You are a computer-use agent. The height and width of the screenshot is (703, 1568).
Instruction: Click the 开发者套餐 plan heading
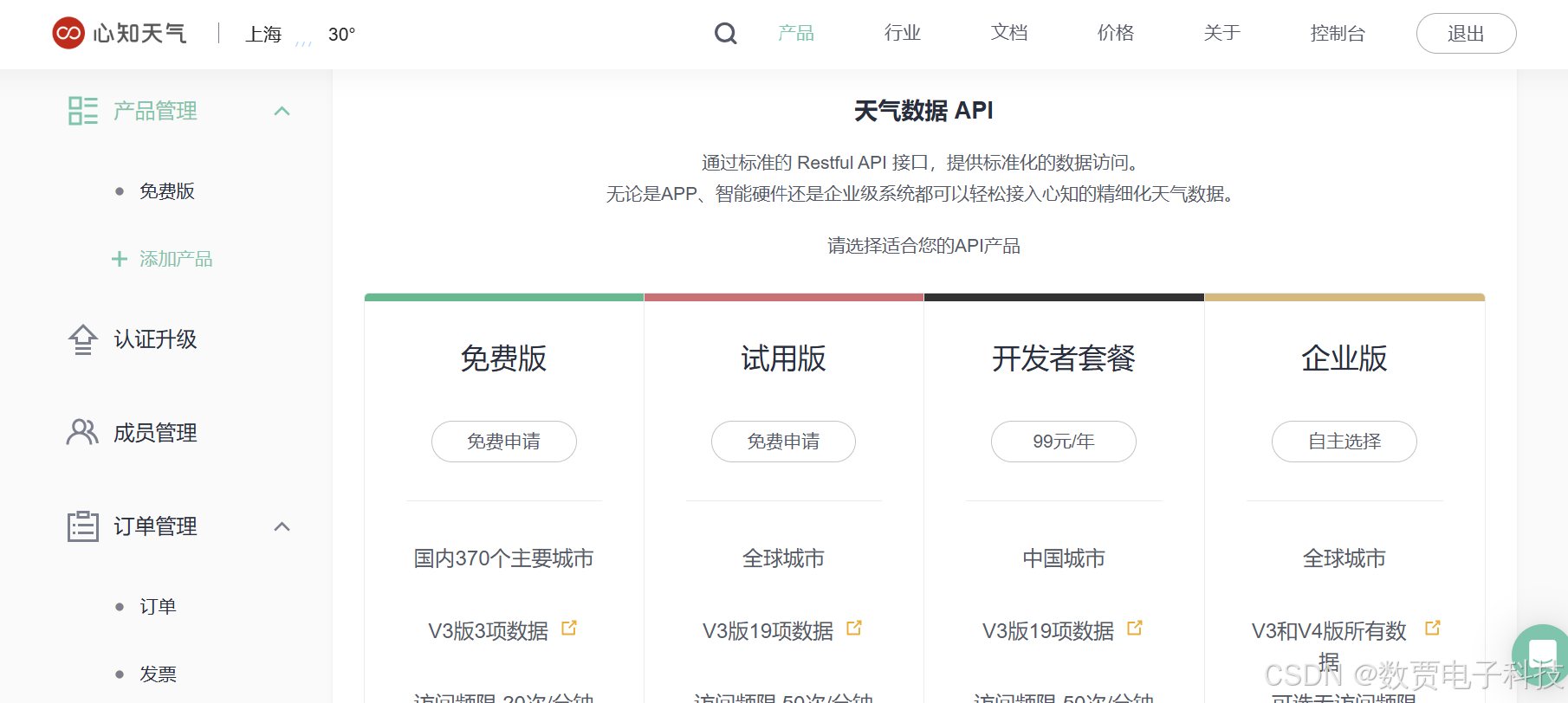(x=1064, y=358)
